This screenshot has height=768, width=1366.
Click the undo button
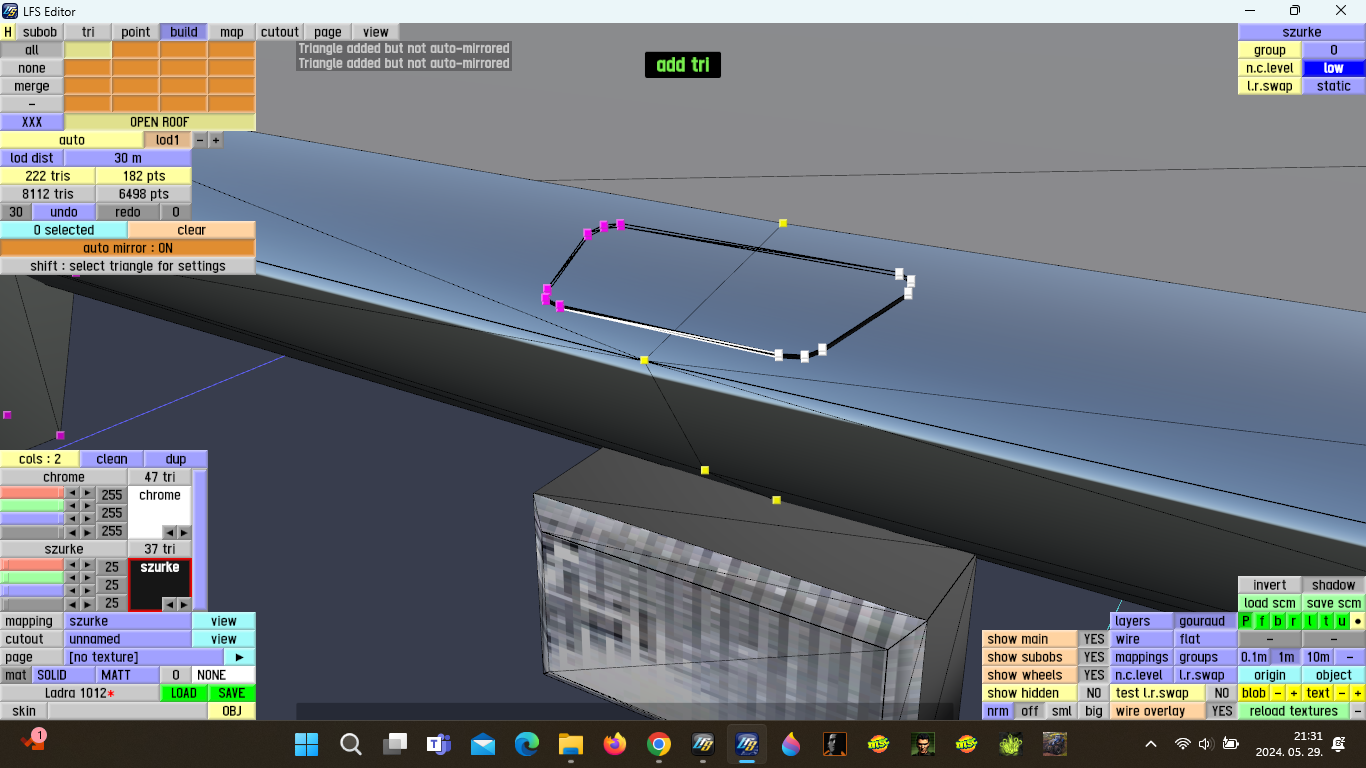[x=64, y=212]
